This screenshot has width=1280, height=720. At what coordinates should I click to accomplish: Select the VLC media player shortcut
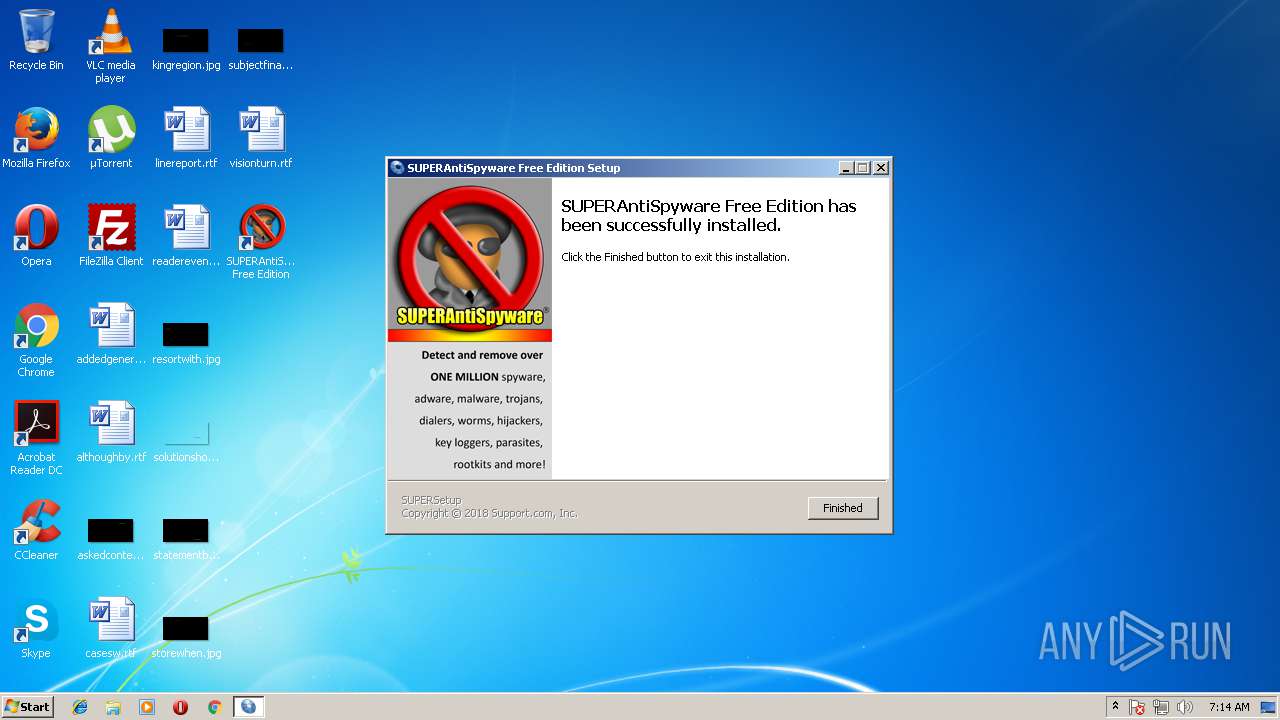tap(111, 46)
